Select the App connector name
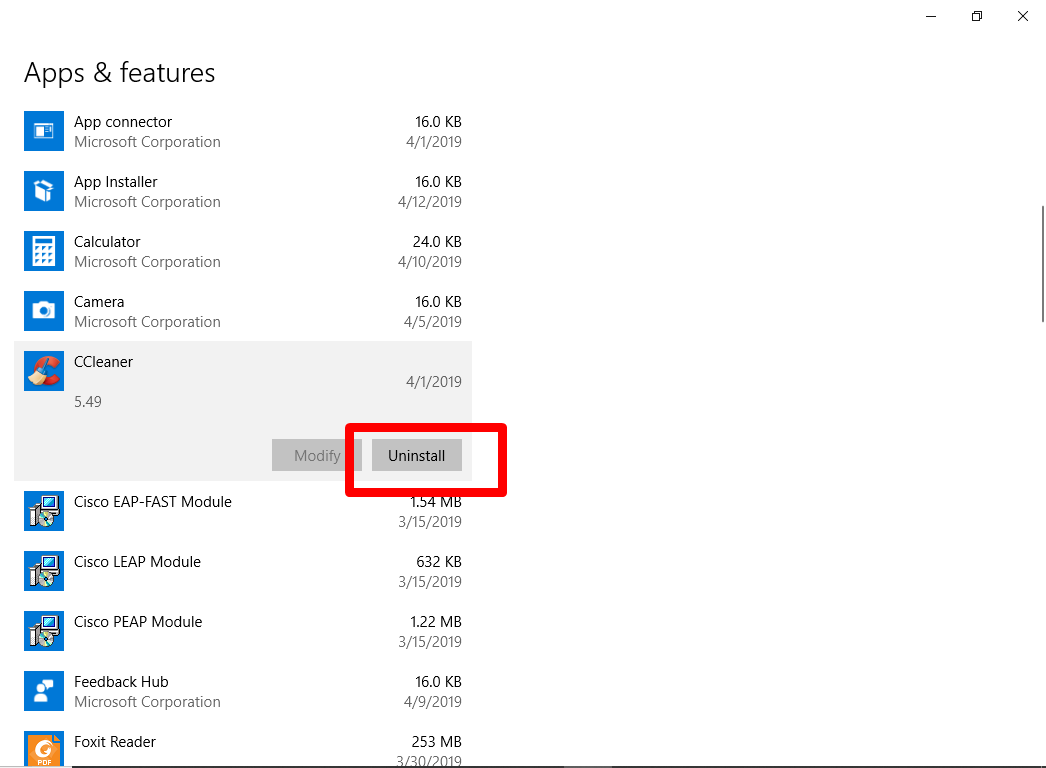Viewport: 1046px width, 768px height. (x=123, y=122)
